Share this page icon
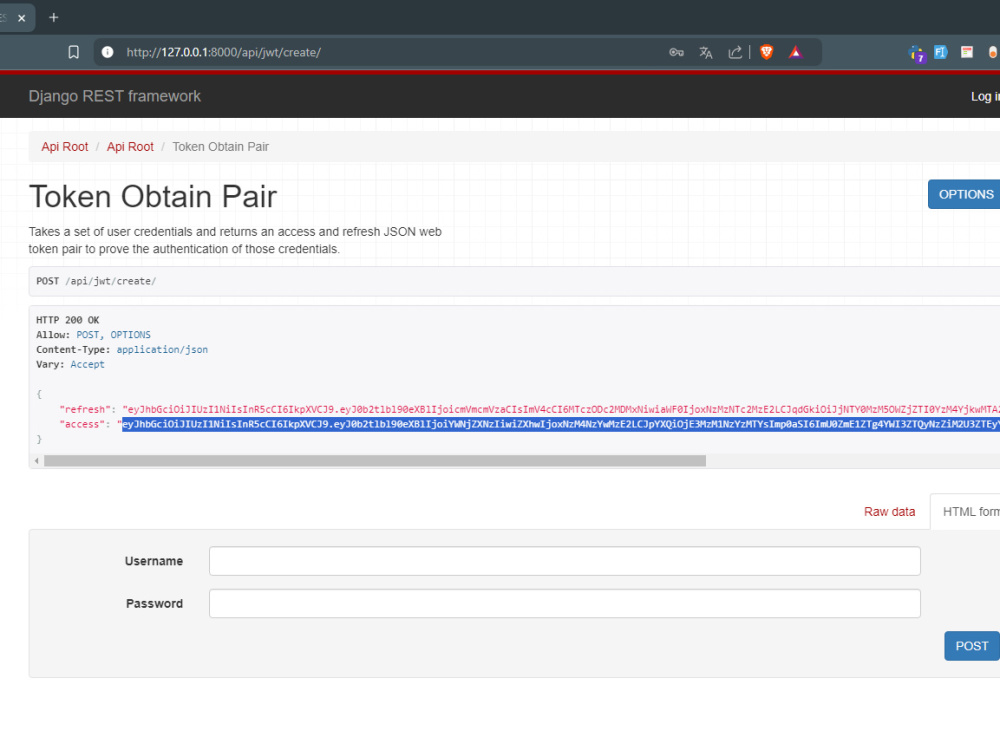This screenshot has width=1000, height=750. [735, 52]
